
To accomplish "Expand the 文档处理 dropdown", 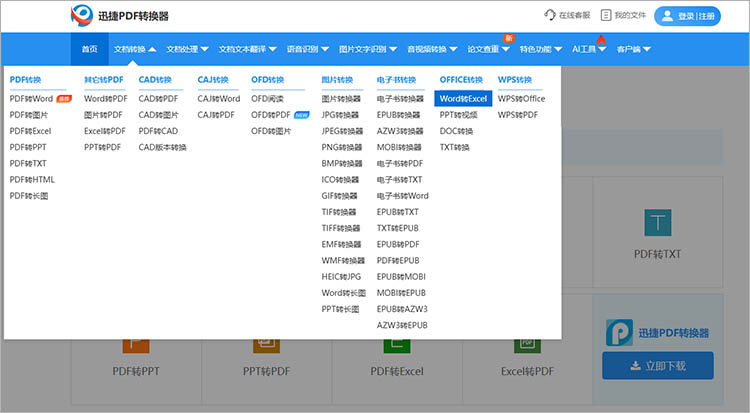I will (x=187, y=49).
